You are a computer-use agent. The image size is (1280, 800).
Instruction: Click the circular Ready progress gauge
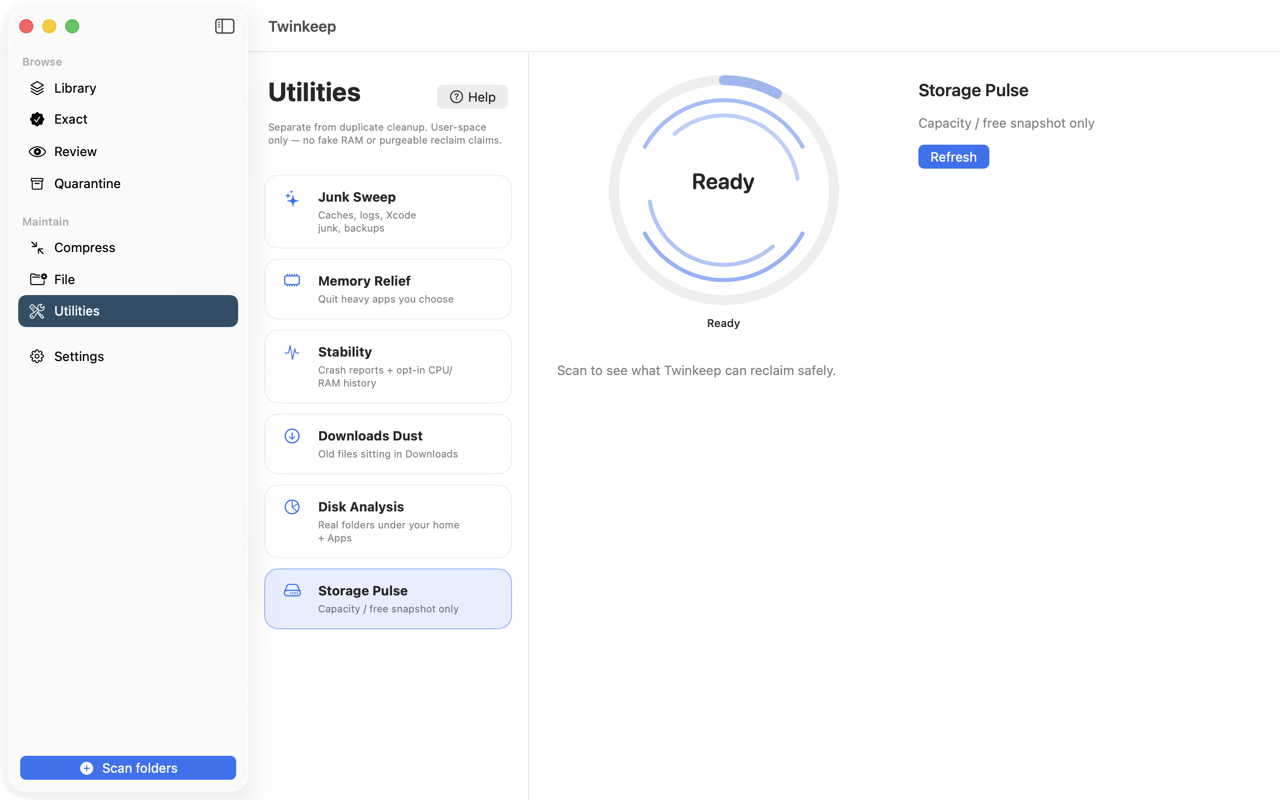coord(723,190)
